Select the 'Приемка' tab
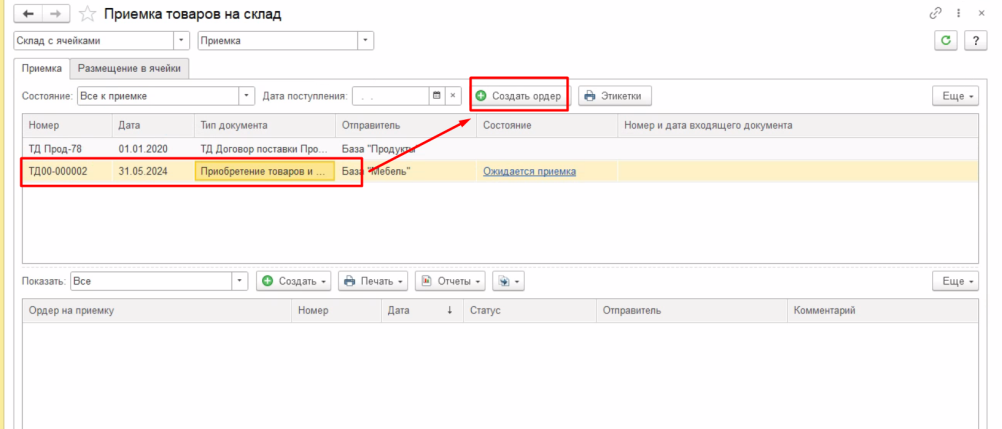This screenshot has height=429, width=1002. coord(42,68)
